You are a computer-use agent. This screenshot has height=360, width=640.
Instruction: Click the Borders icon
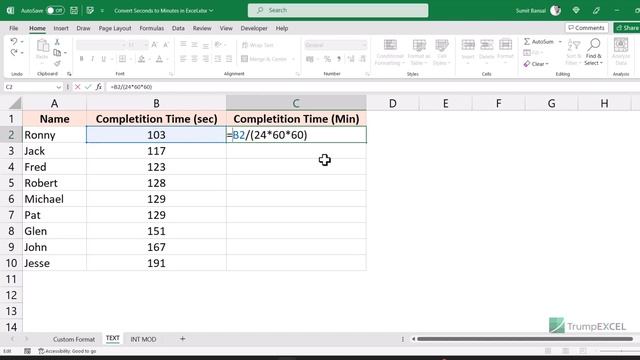coord(122,59)
